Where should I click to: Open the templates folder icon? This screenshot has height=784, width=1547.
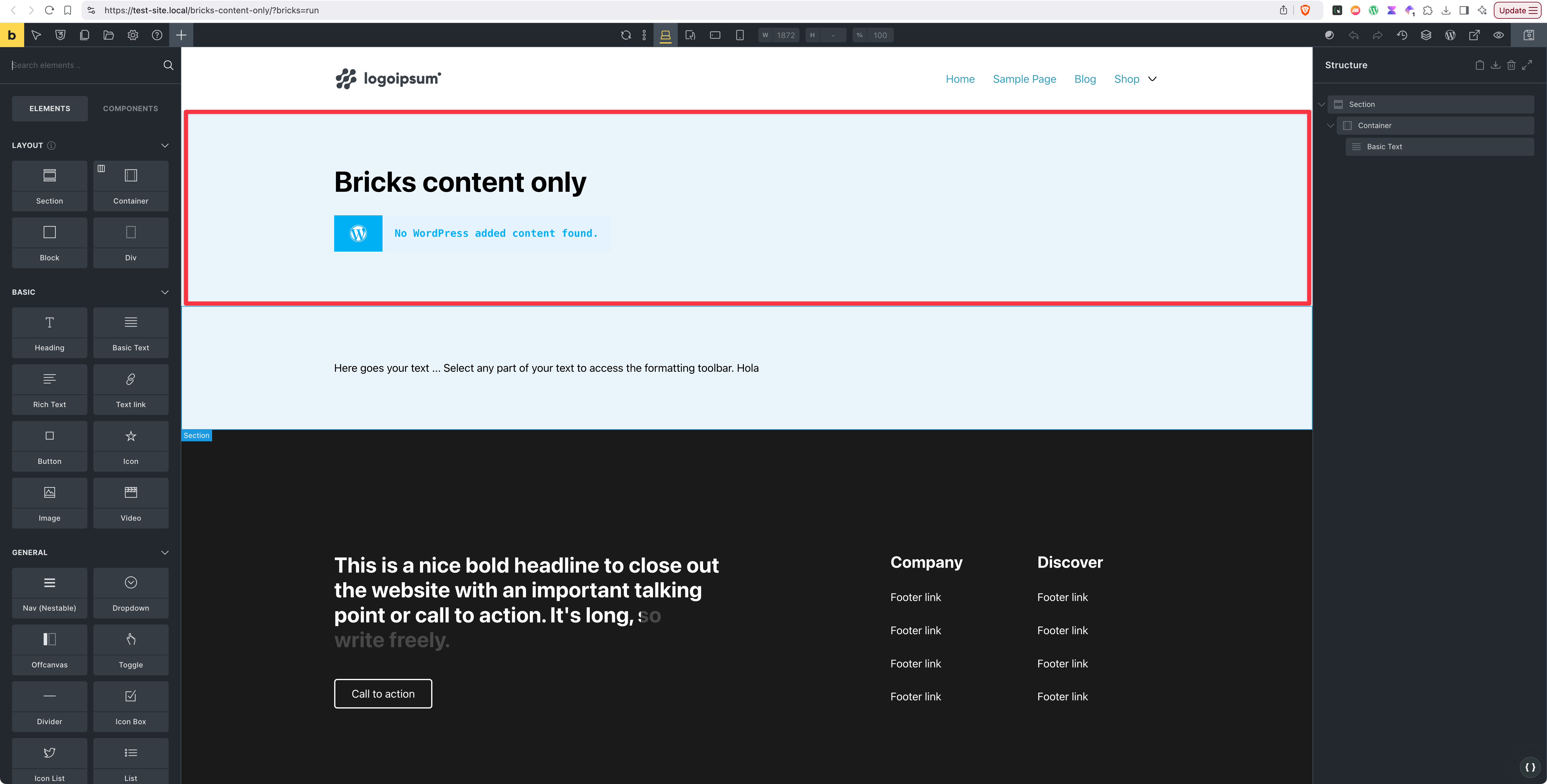pyautogui.click(x=108, y=35)
